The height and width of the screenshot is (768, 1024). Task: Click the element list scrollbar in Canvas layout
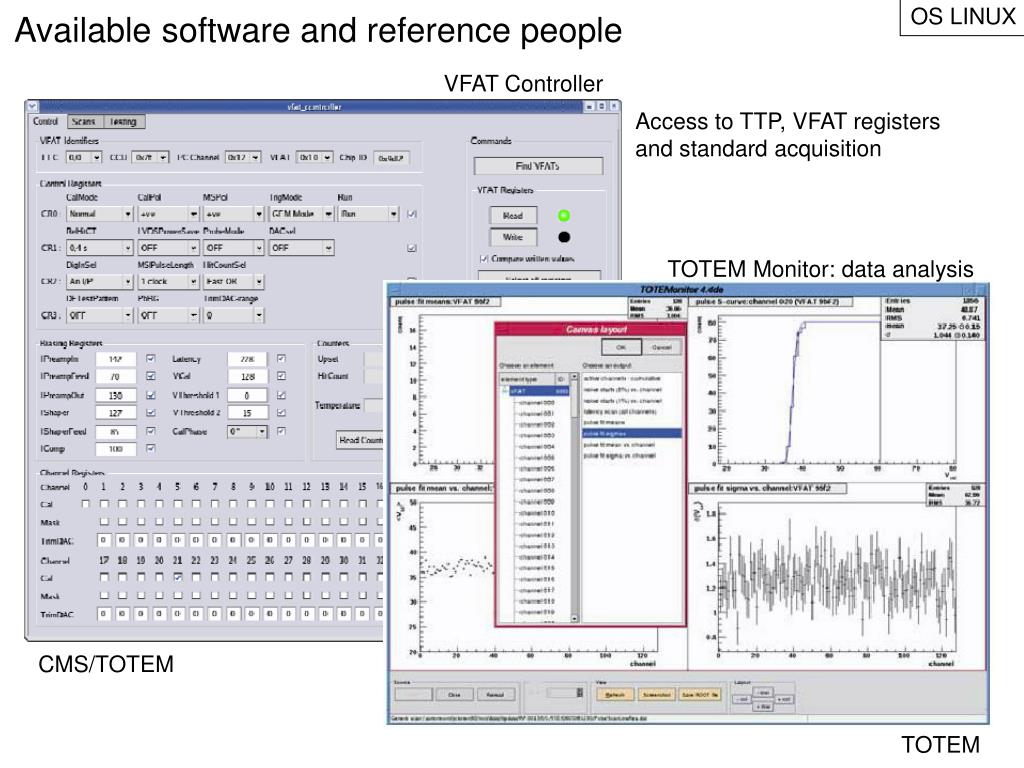(x=575, y=500)
